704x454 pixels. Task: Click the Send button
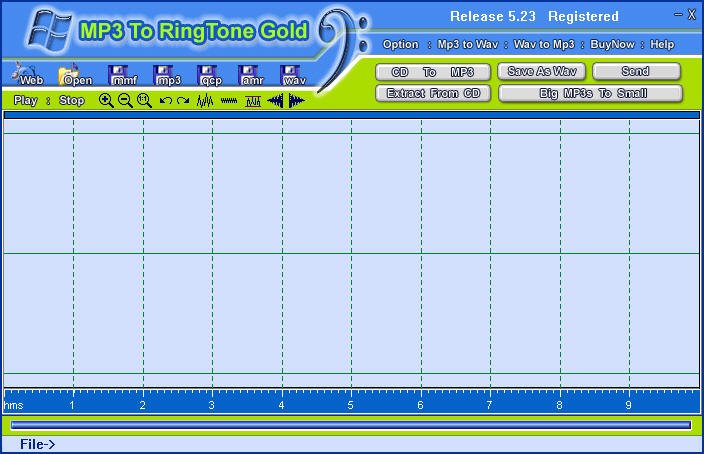click(636, 71)
